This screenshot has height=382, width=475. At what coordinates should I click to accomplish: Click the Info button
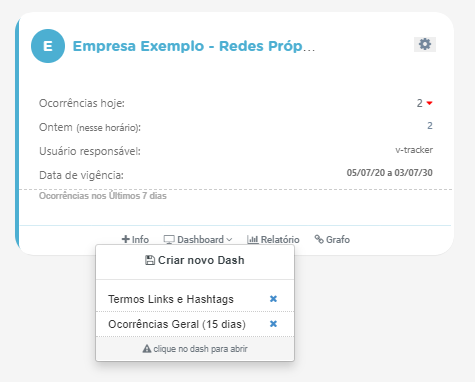click(135, 239)
